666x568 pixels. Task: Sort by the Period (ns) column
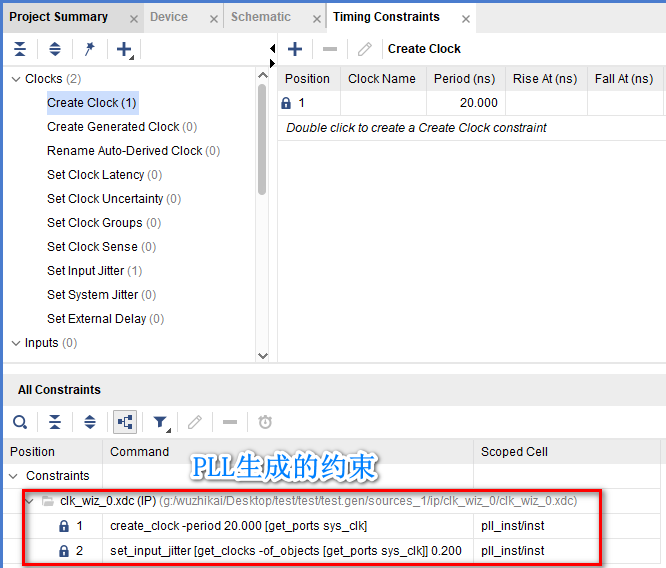tap(466, 79)
